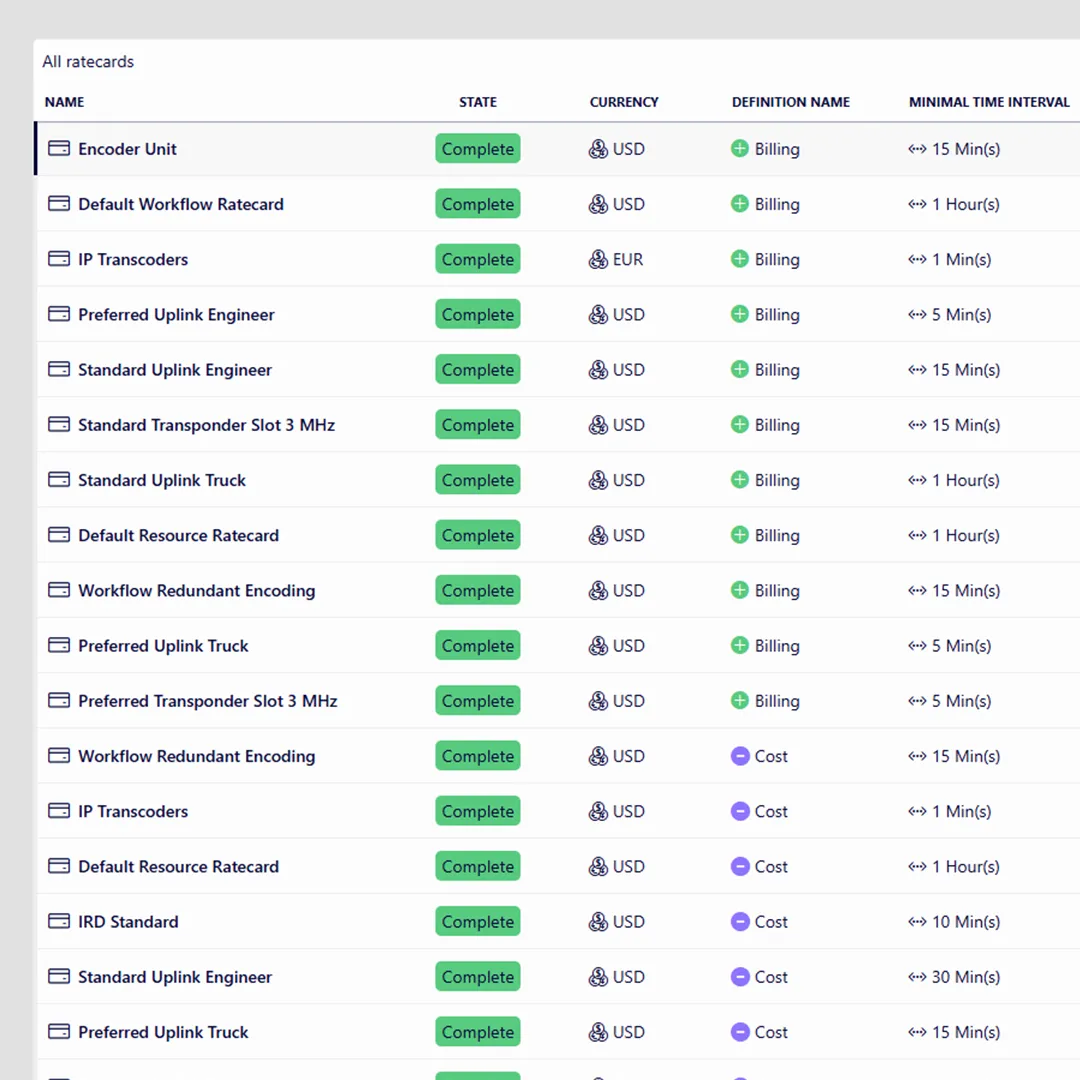Screen dimensions: 1080x1080
Task: Click the interval arrows icon beside 30 Min(s)
Action: click(917, 977)
